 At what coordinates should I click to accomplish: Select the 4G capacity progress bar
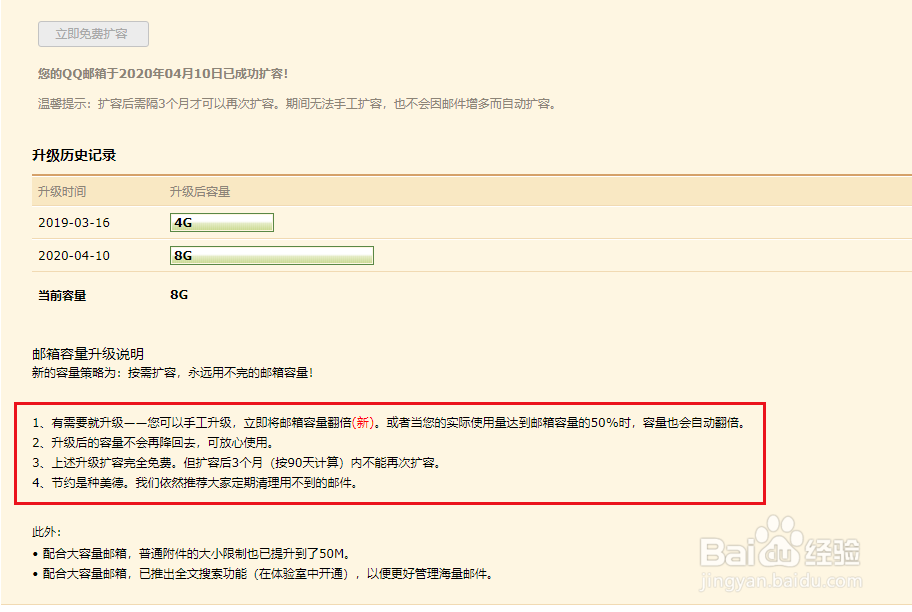coord(221,222)
